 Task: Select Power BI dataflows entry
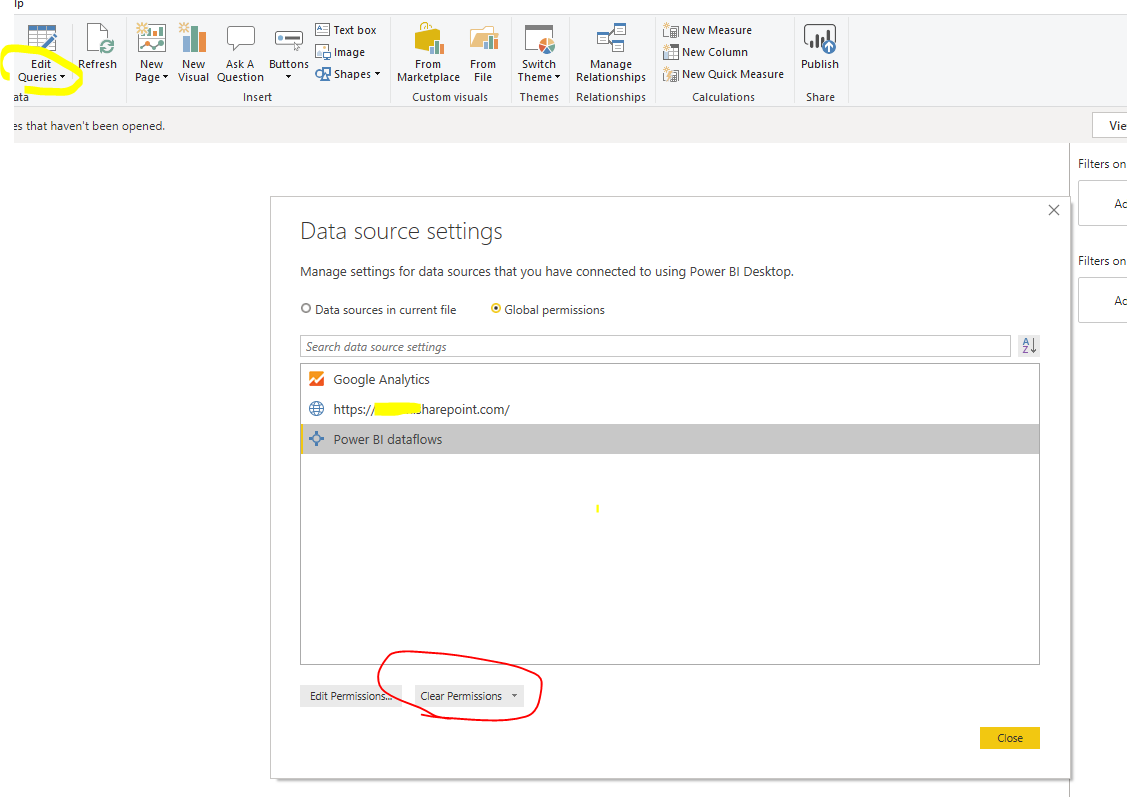coord(670,439)
